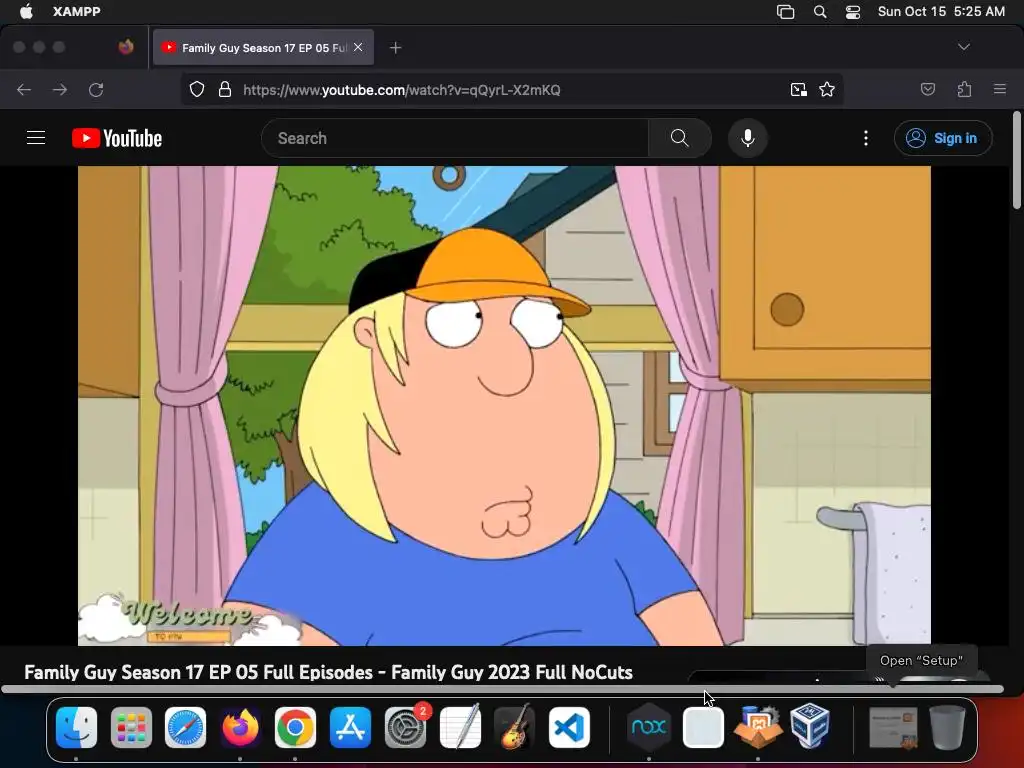Open Finder from the dock
The height and width of the screenshot is (768, 1024).
[x=76, y=727]
